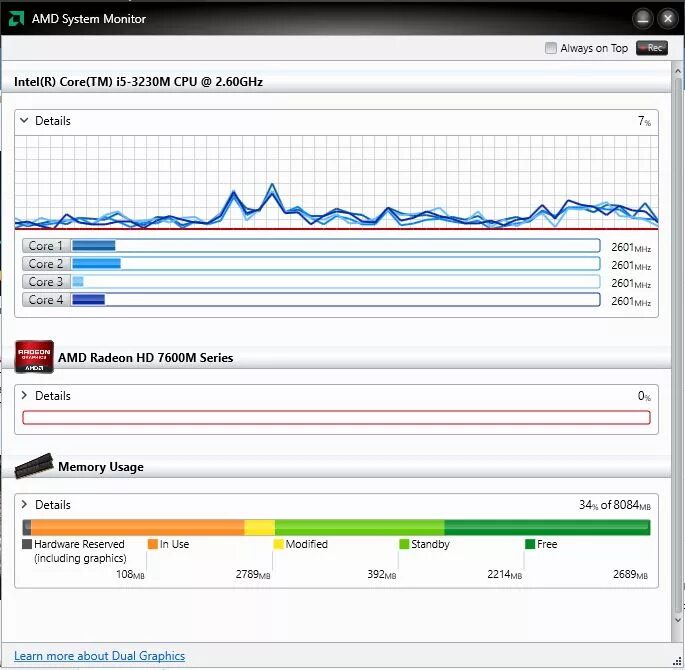This screenshot has width=685, height=670.
Task: Click the Core 3 usage bar
Action: [336, 282]
